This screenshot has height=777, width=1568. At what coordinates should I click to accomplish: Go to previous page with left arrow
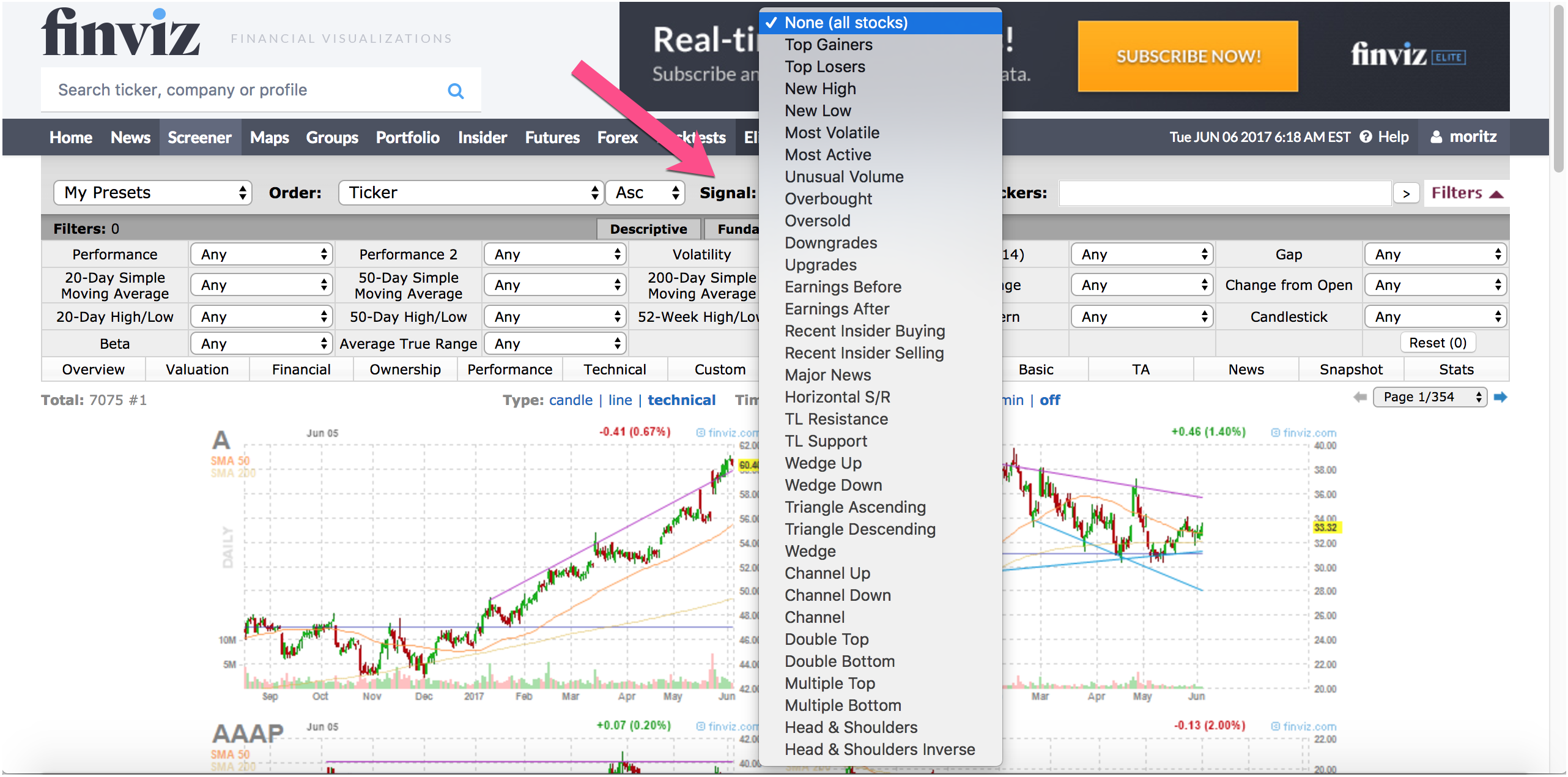(x=1359, y=398)
